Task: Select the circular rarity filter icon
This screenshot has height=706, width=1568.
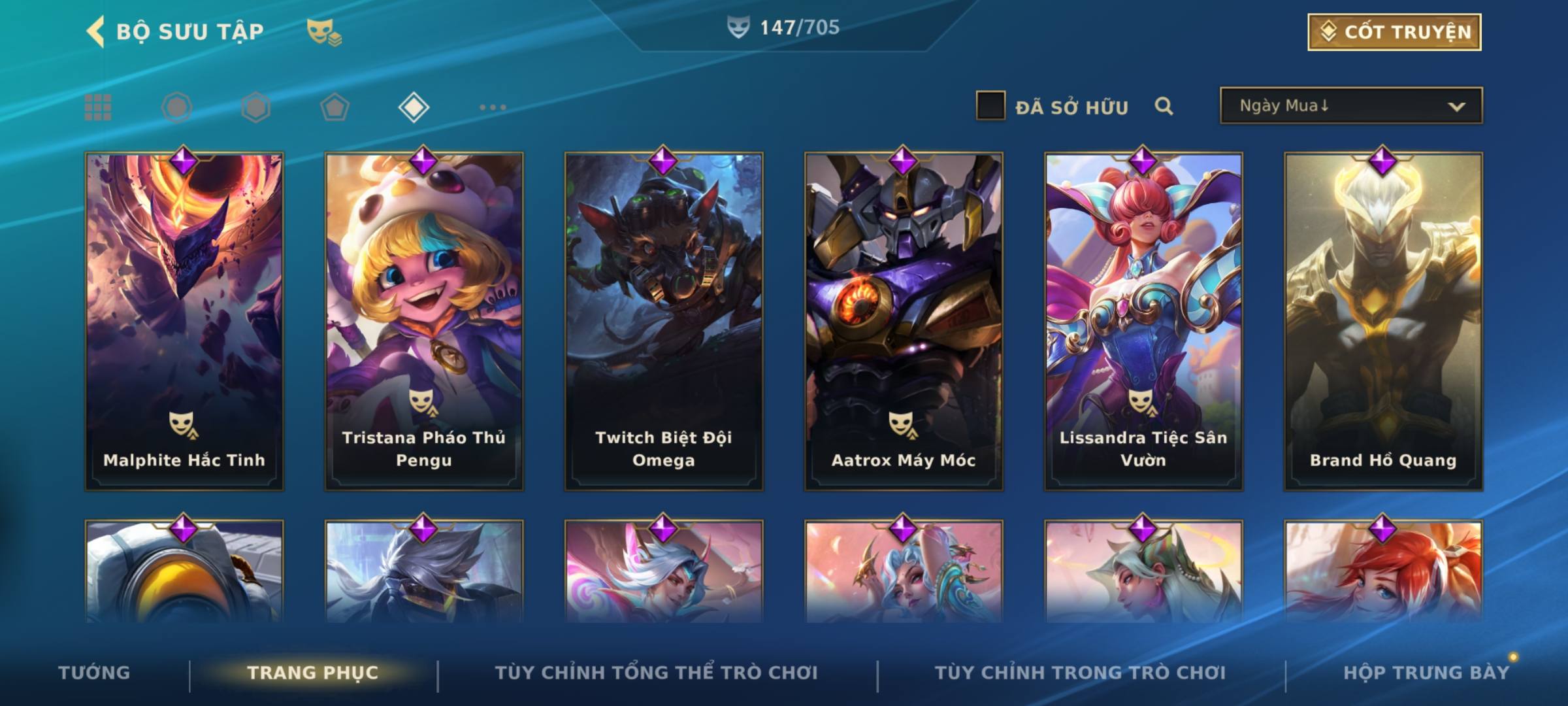Action: point(176,107)
